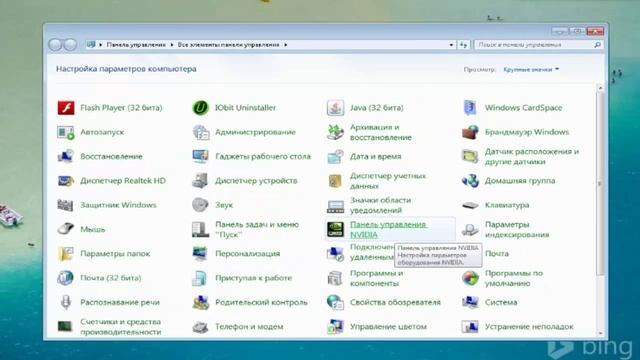
Task: Click the Мышь icon
Action: point(66,229)
